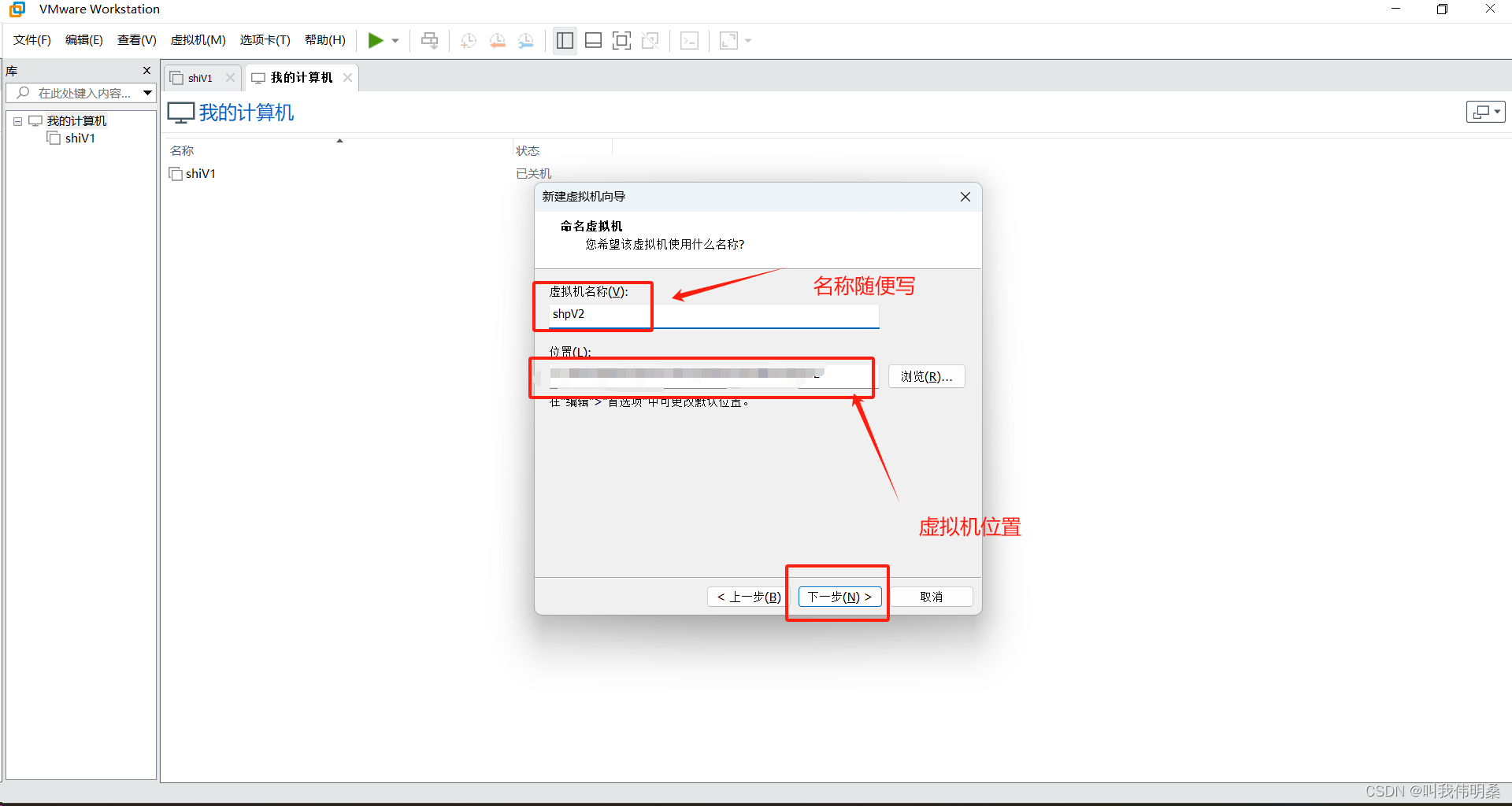Toggle the thumbnail bar view icon

(594, 40)
